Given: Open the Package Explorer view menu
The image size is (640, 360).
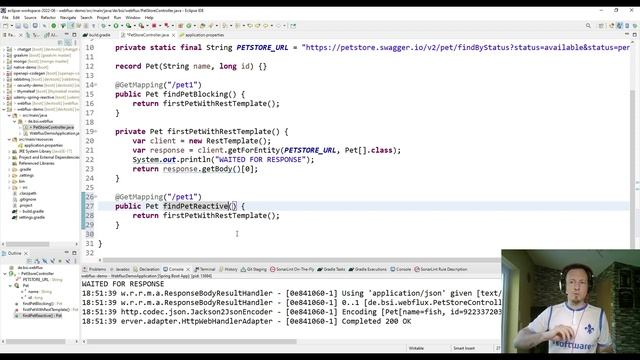Looking at the screenshot, I should 75,42.
